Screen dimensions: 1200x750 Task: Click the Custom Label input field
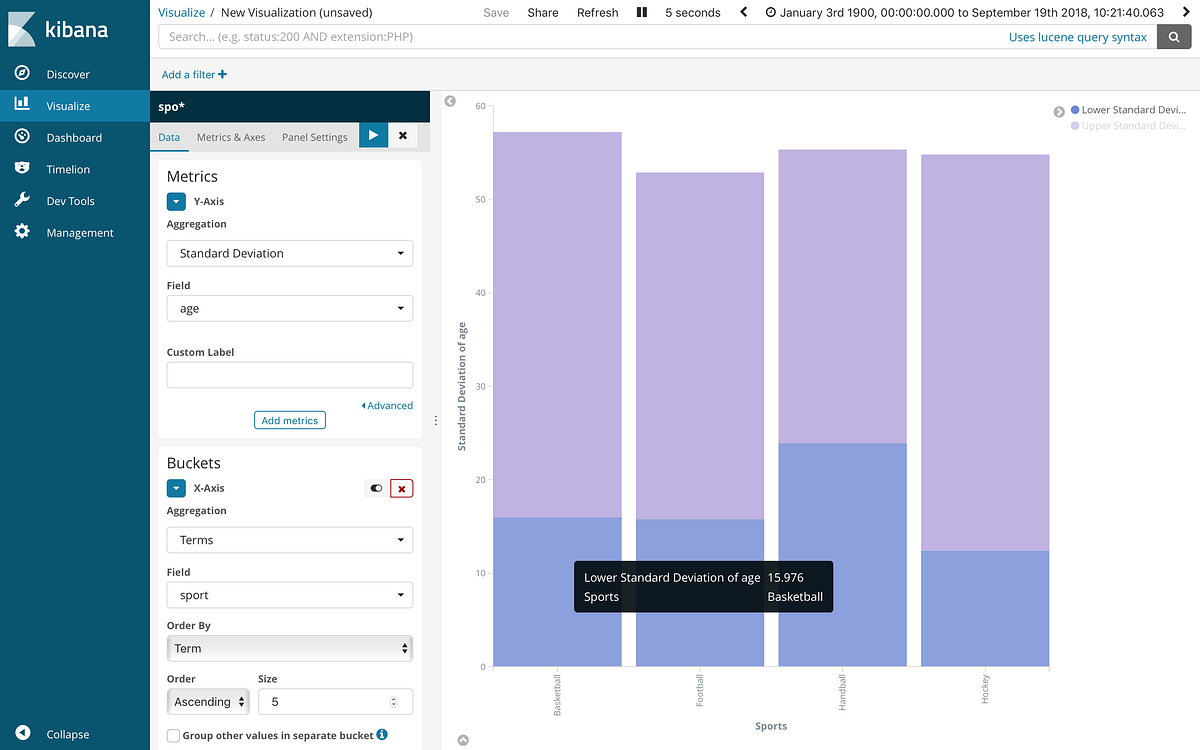tap(289, 374)
